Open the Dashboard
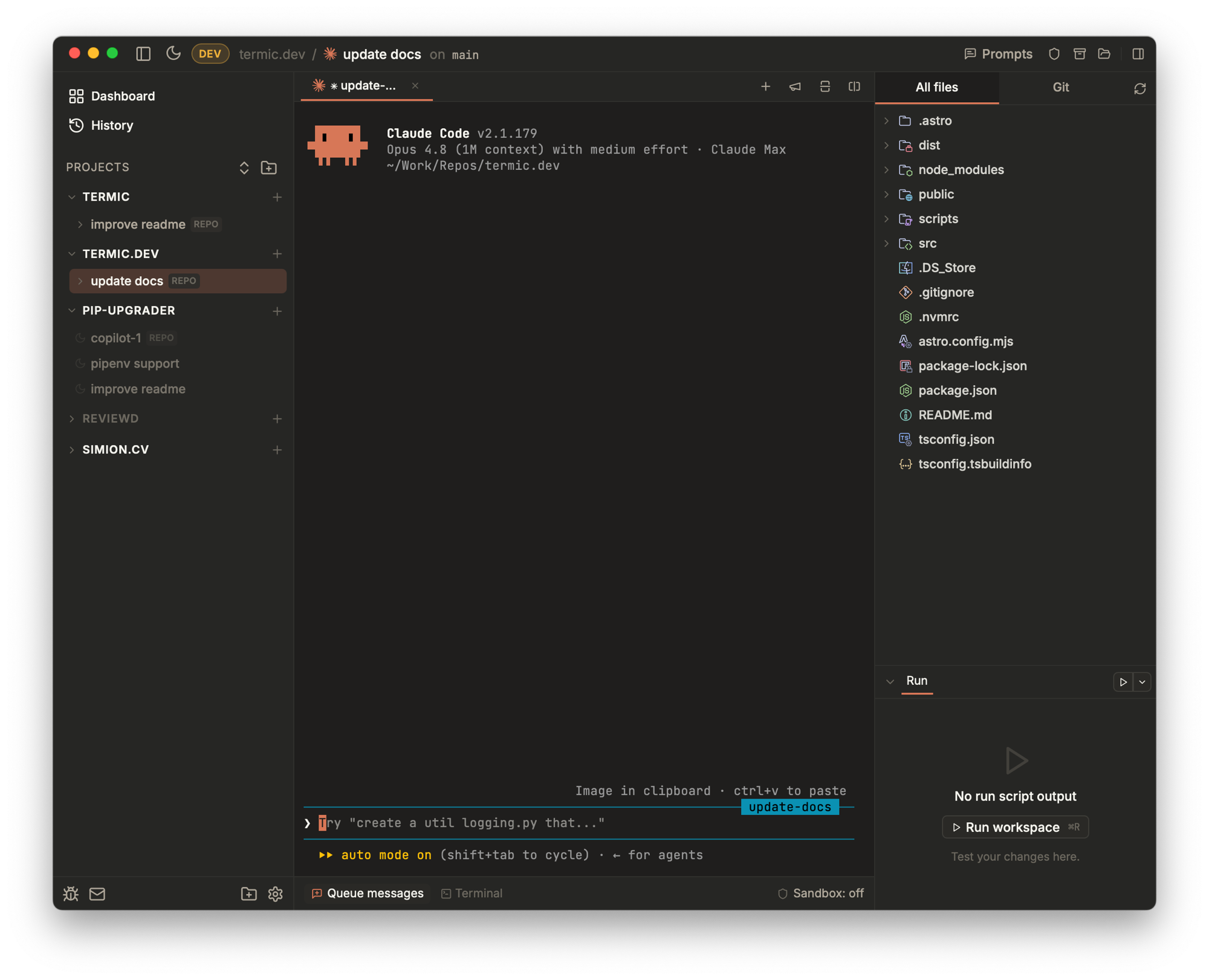Viewport: 1209px width, 980px height. 112,96
